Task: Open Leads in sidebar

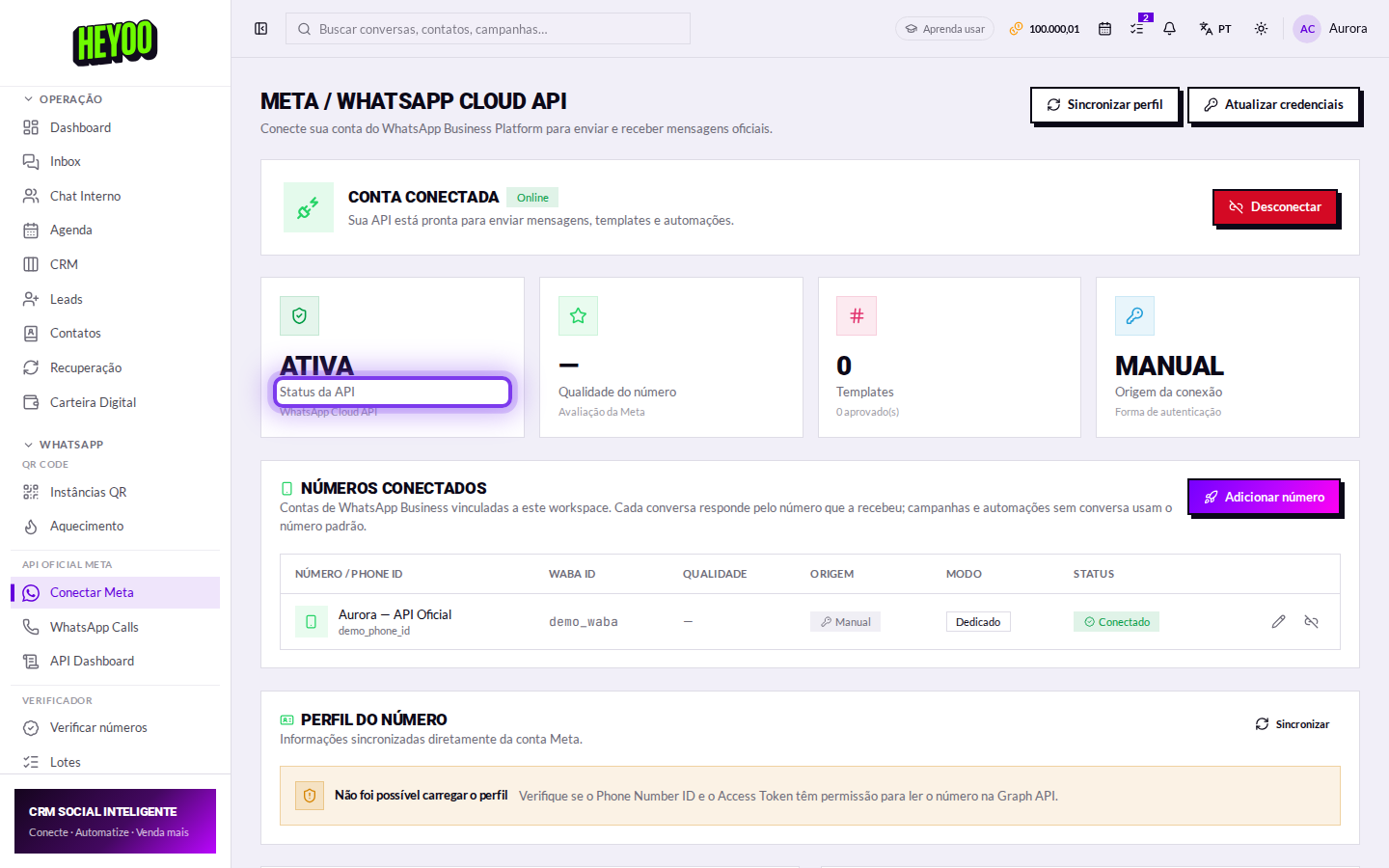Action: (115, 299)
